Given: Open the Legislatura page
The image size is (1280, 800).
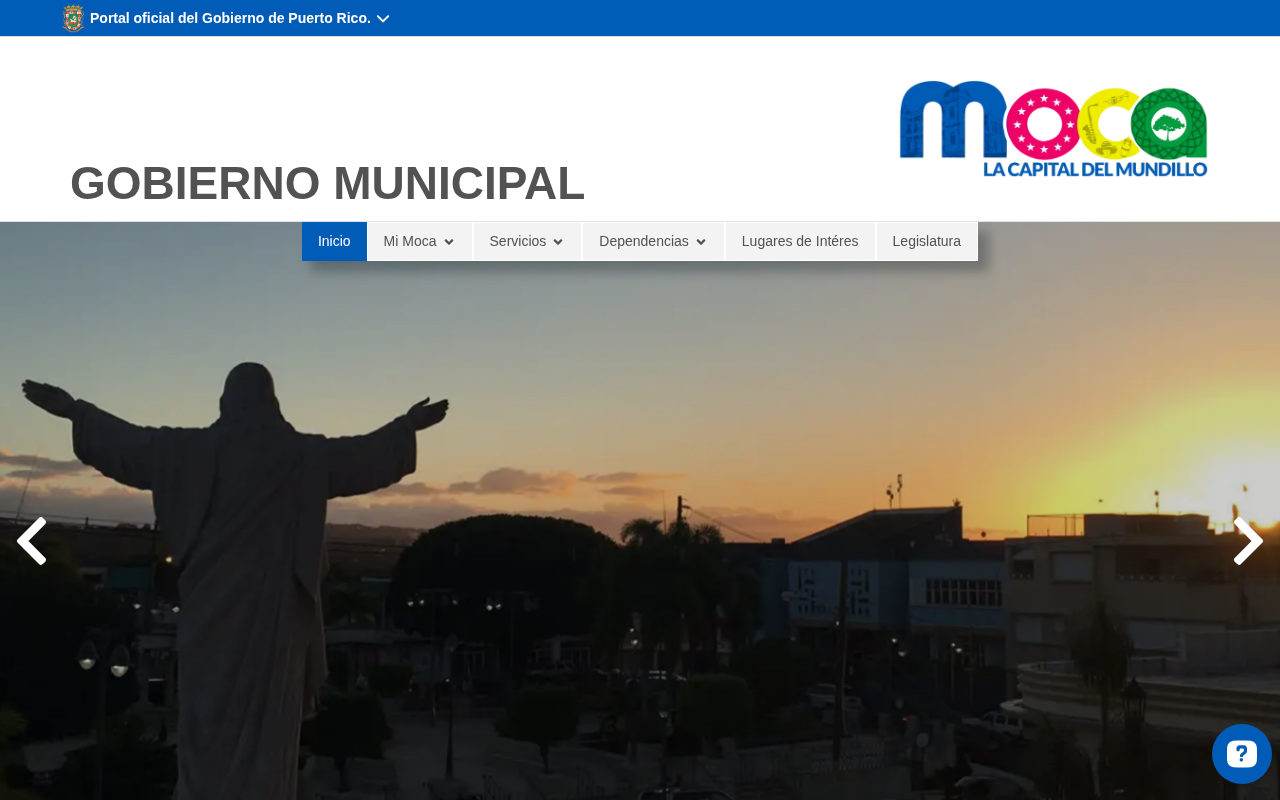Looking at the screenshot, I should pos(927,241).
